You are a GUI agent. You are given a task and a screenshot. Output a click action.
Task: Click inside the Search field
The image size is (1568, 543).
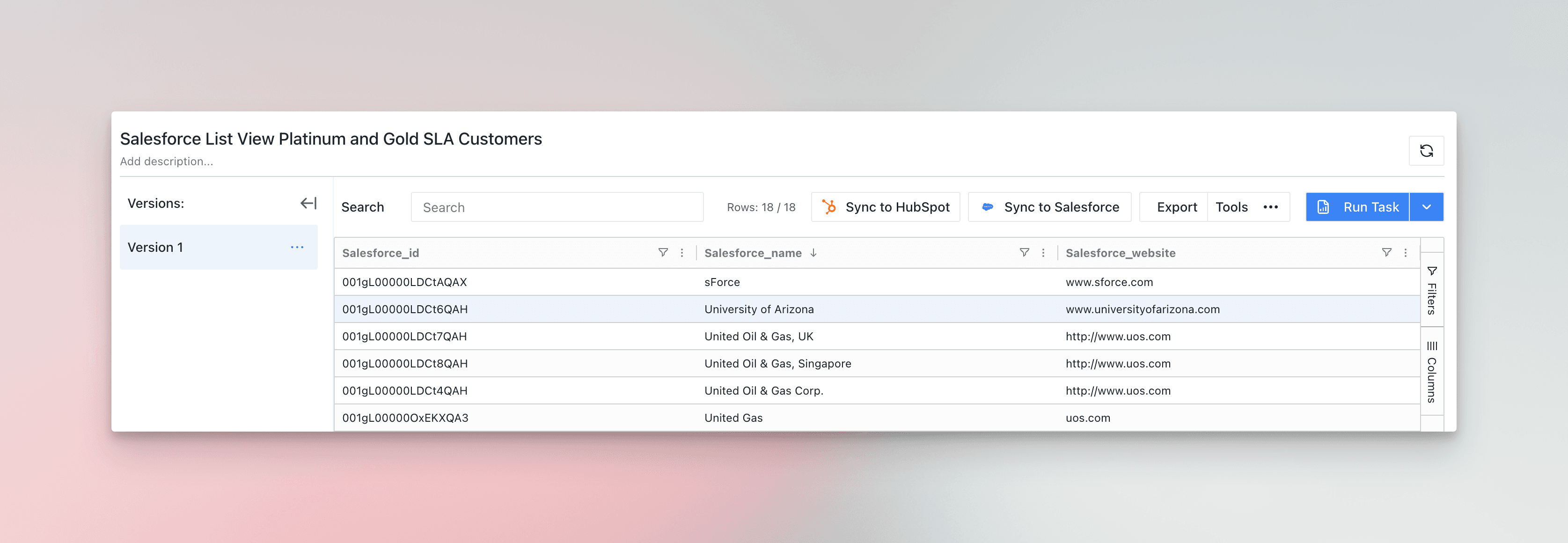[x=557, y=207]
